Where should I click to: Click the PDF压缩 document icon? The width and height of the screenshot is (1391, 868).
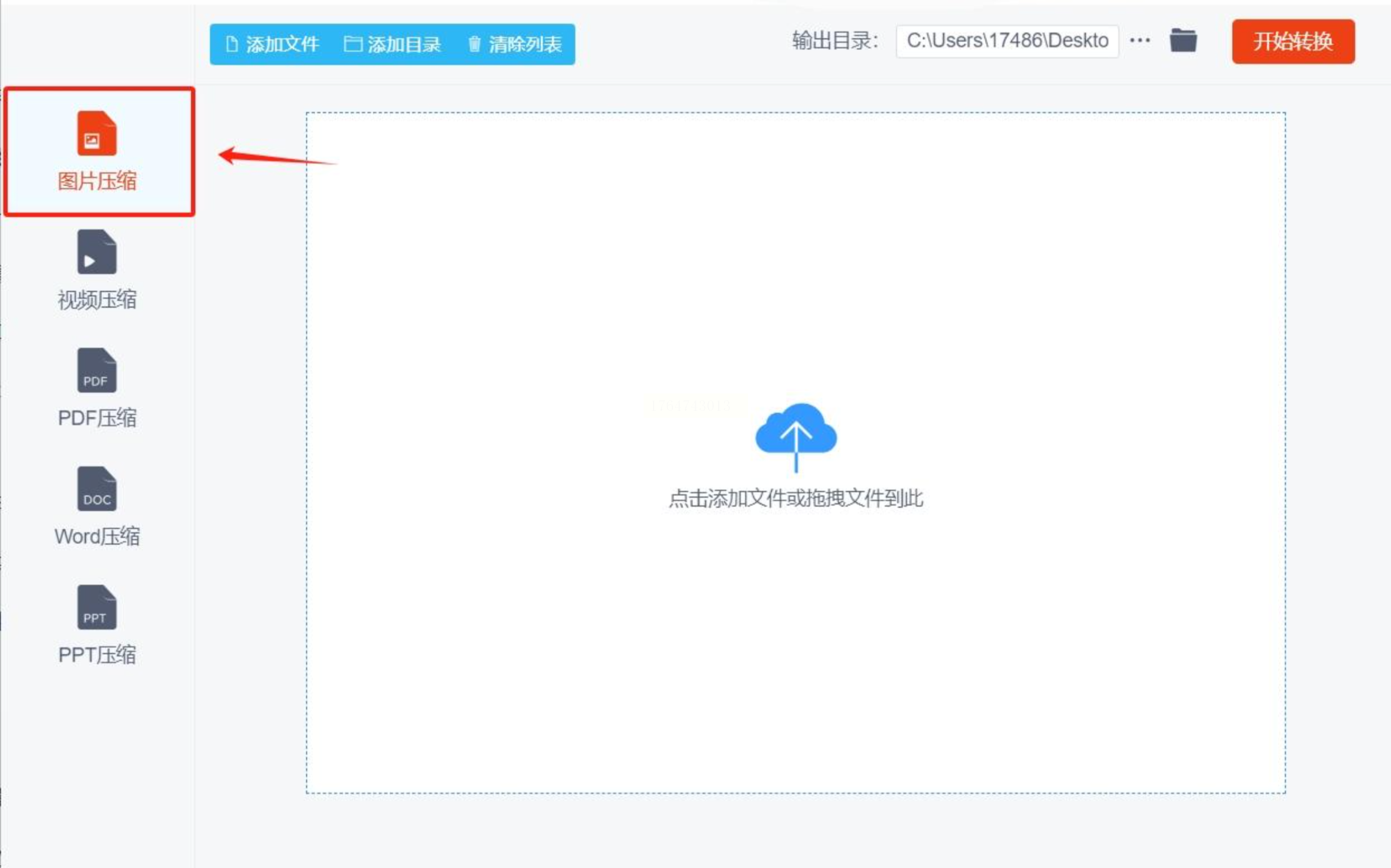tap(96, 370)
